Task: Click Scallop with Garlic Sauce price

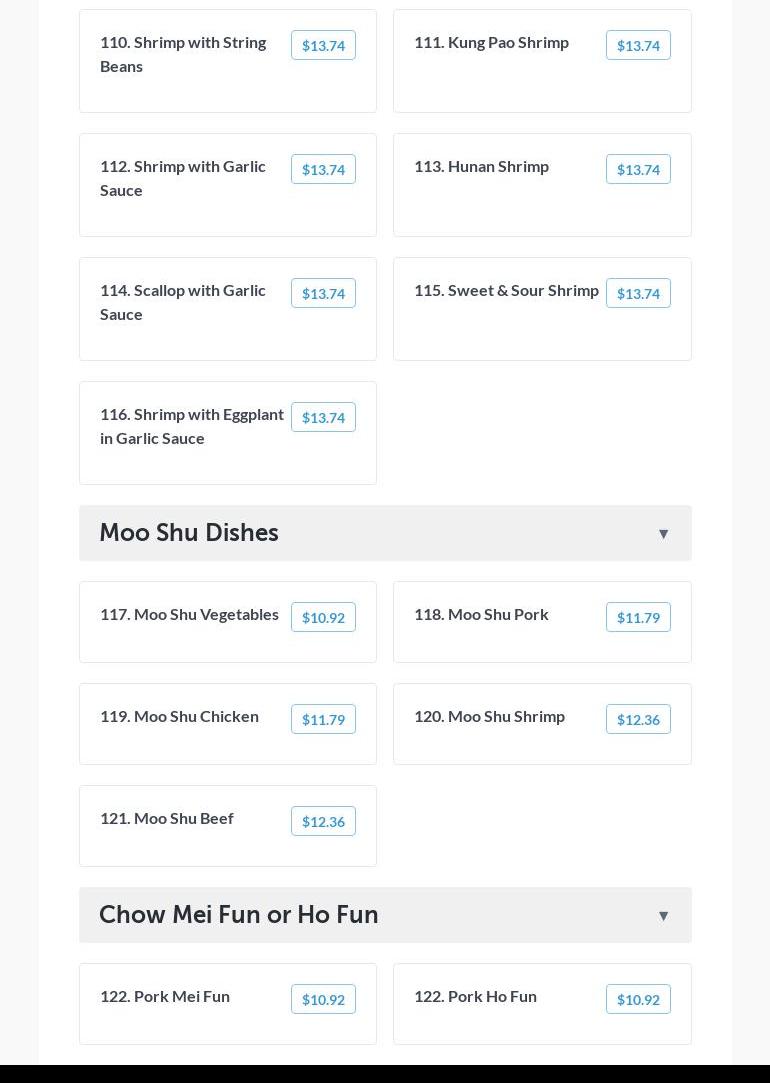Action: click(x=323, y=293)
